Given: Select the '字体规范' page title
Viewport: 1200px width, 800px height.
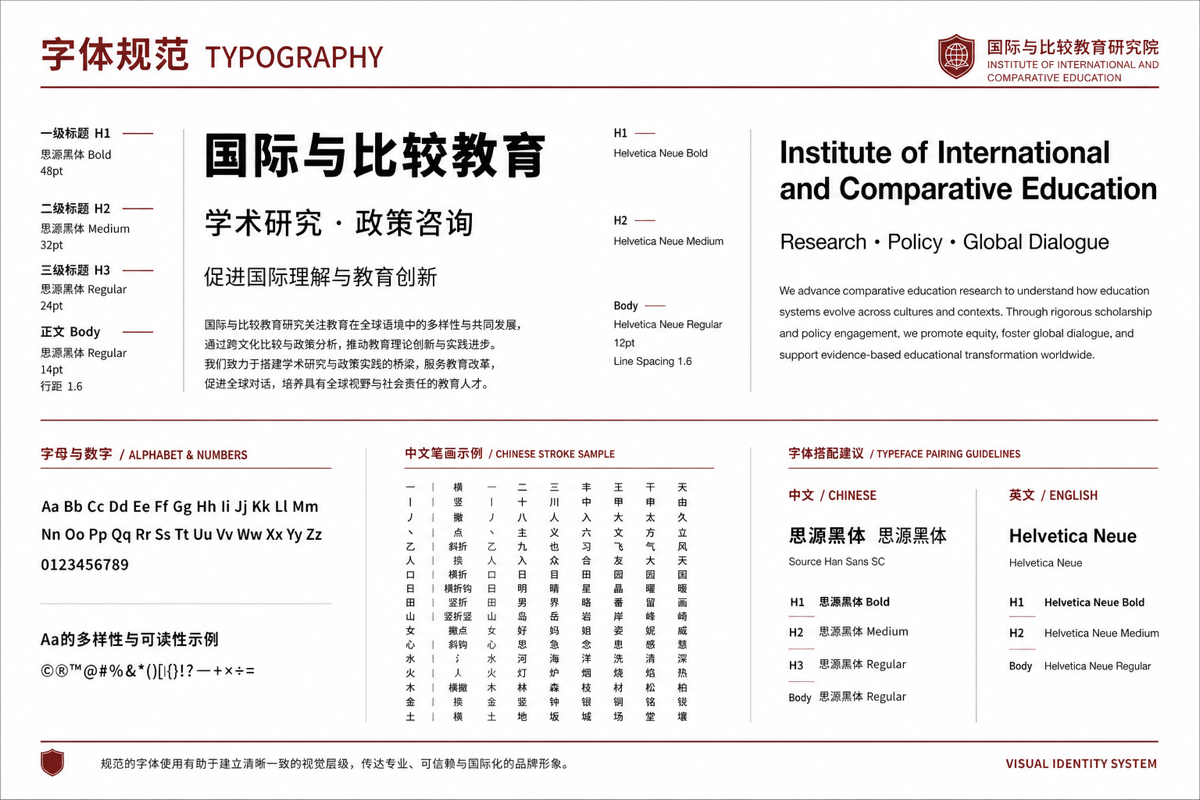Looking at the screenshot, I should 115,55.
